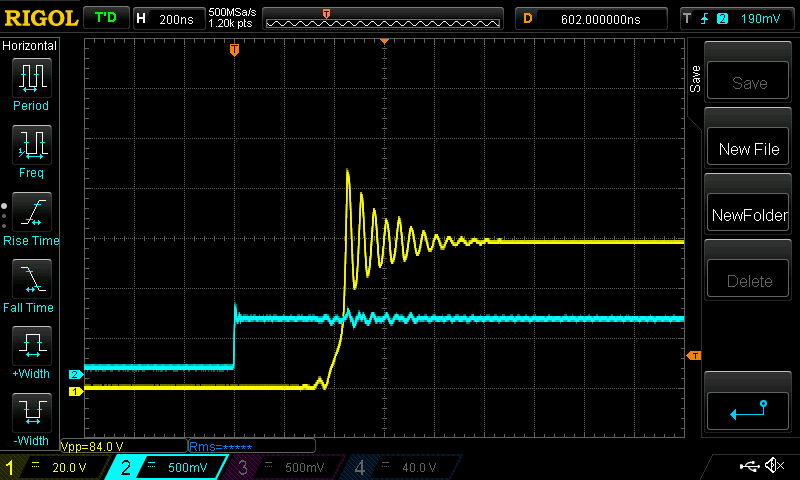800x480 pixels.
Task: Click the USB connection status icon
Action: coord(749,466)
